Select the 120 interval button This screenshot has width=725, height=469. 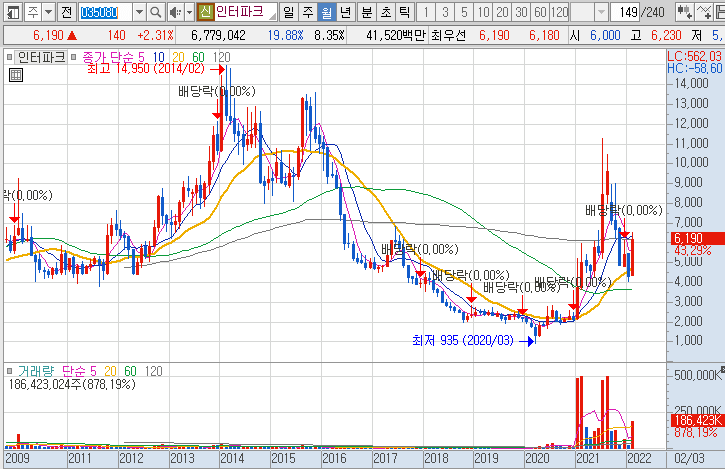(559, 12)
